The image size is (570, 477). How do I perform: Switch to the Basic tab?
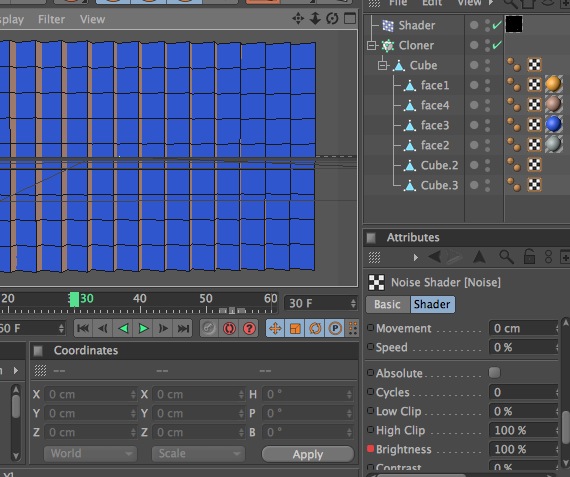388,304
